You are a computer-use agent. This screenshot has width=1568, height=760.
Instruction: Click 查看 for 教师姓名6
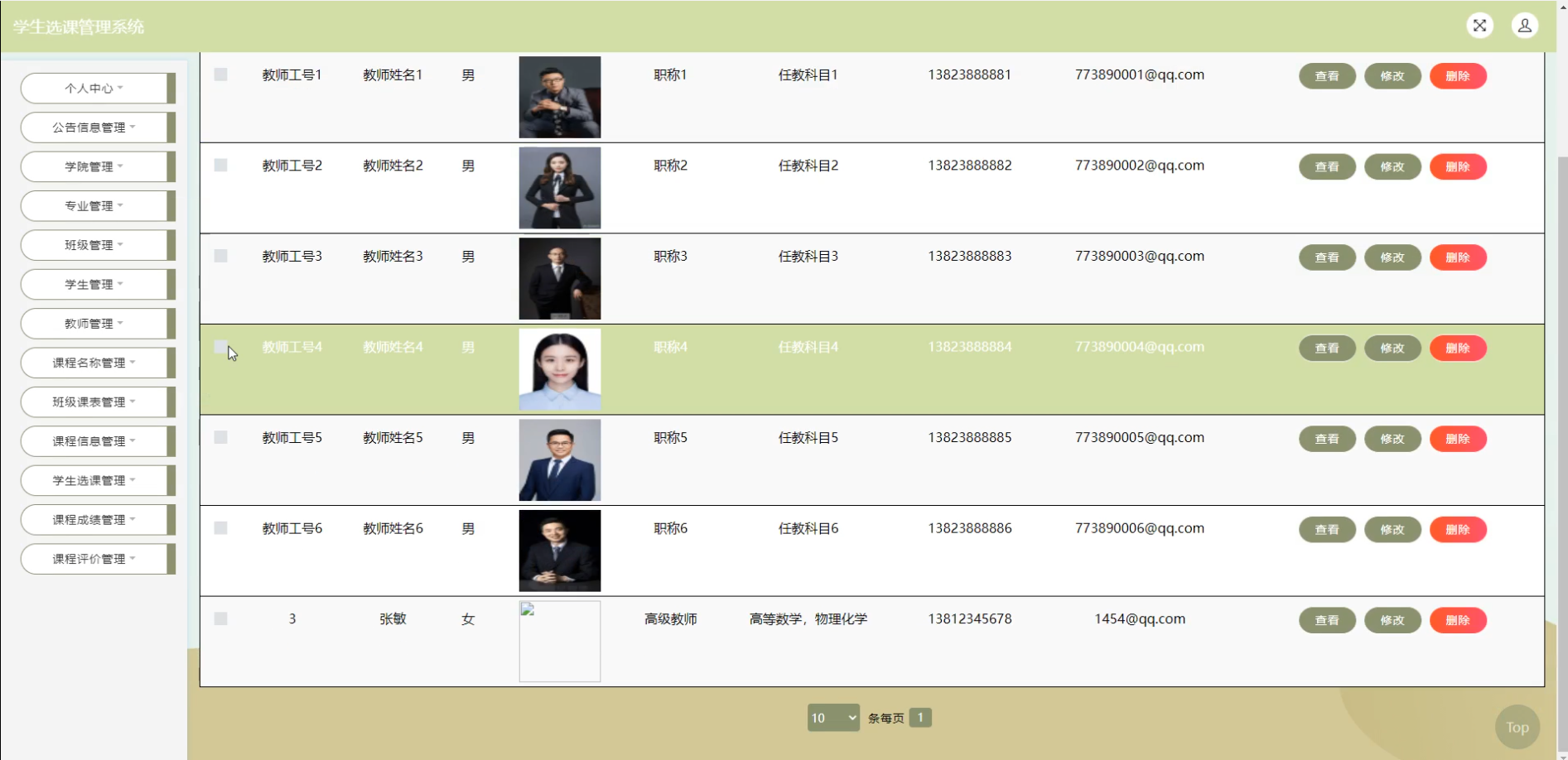1327,529
